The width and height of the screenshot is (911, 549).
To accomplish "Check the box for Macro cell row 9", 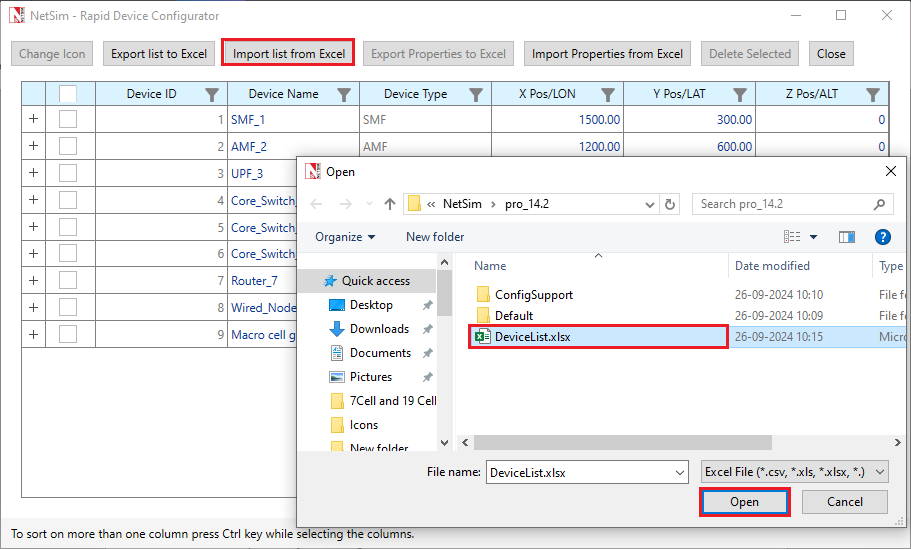I will 68,334.
